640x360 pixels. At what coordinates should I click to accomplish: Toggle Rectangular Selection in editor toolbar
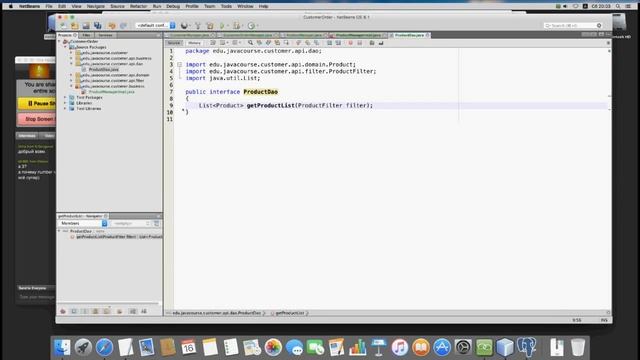286,43
